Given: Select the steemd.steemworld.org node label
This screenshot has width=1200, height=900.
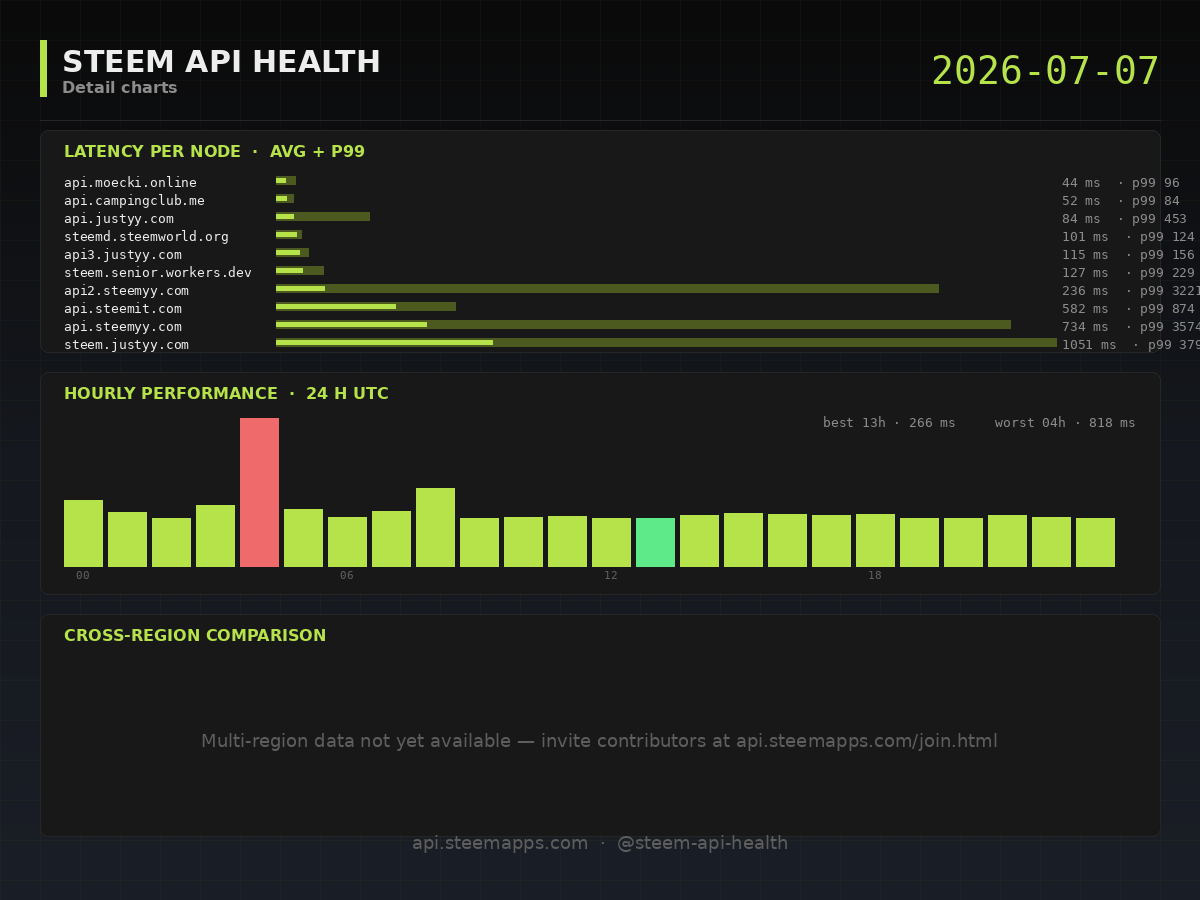Looking at the screenshot, I should pyautogui.click(x=146, y=237).
